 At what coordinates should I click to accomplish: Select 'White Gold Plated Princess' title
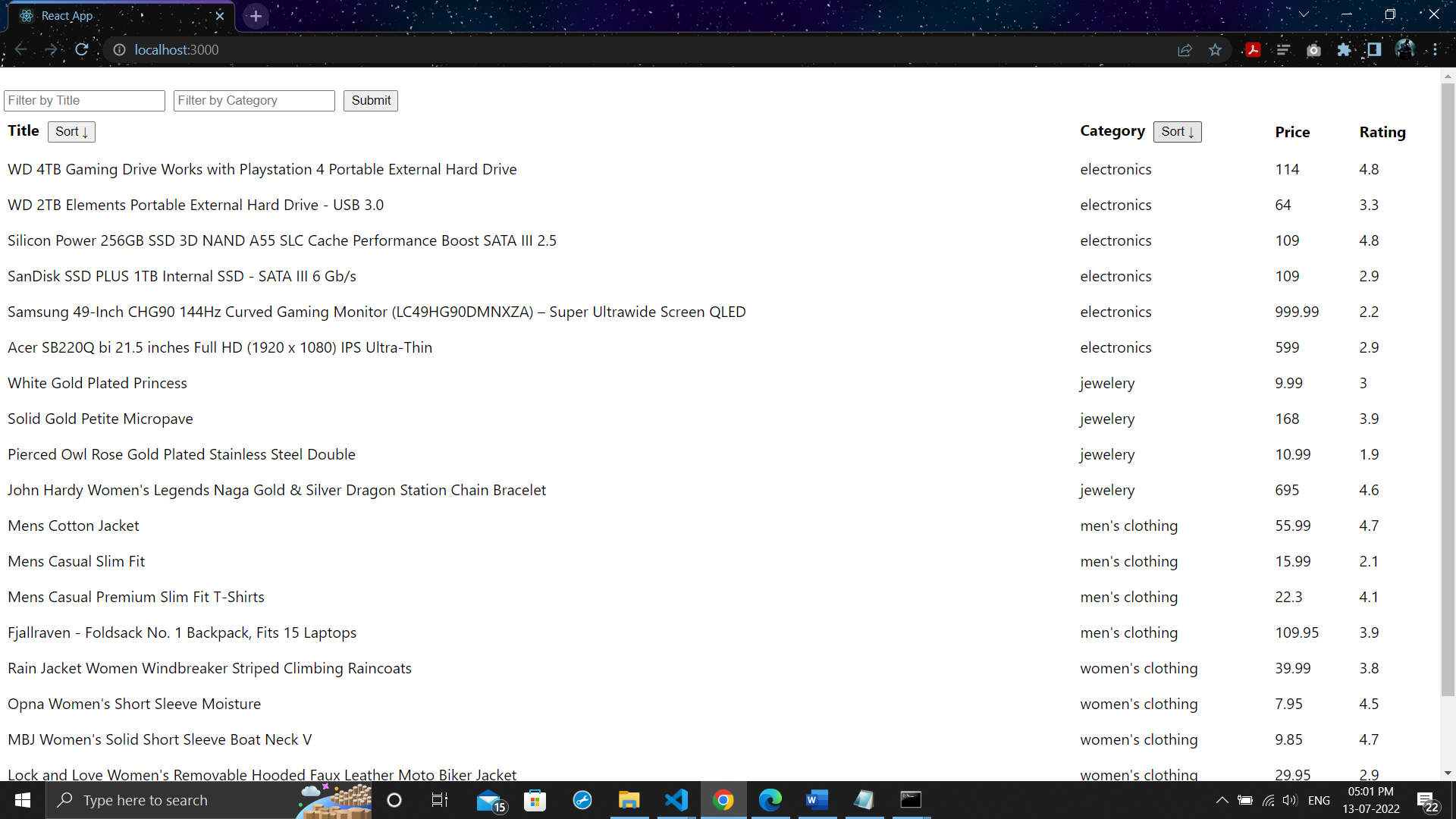coord(97,383)
